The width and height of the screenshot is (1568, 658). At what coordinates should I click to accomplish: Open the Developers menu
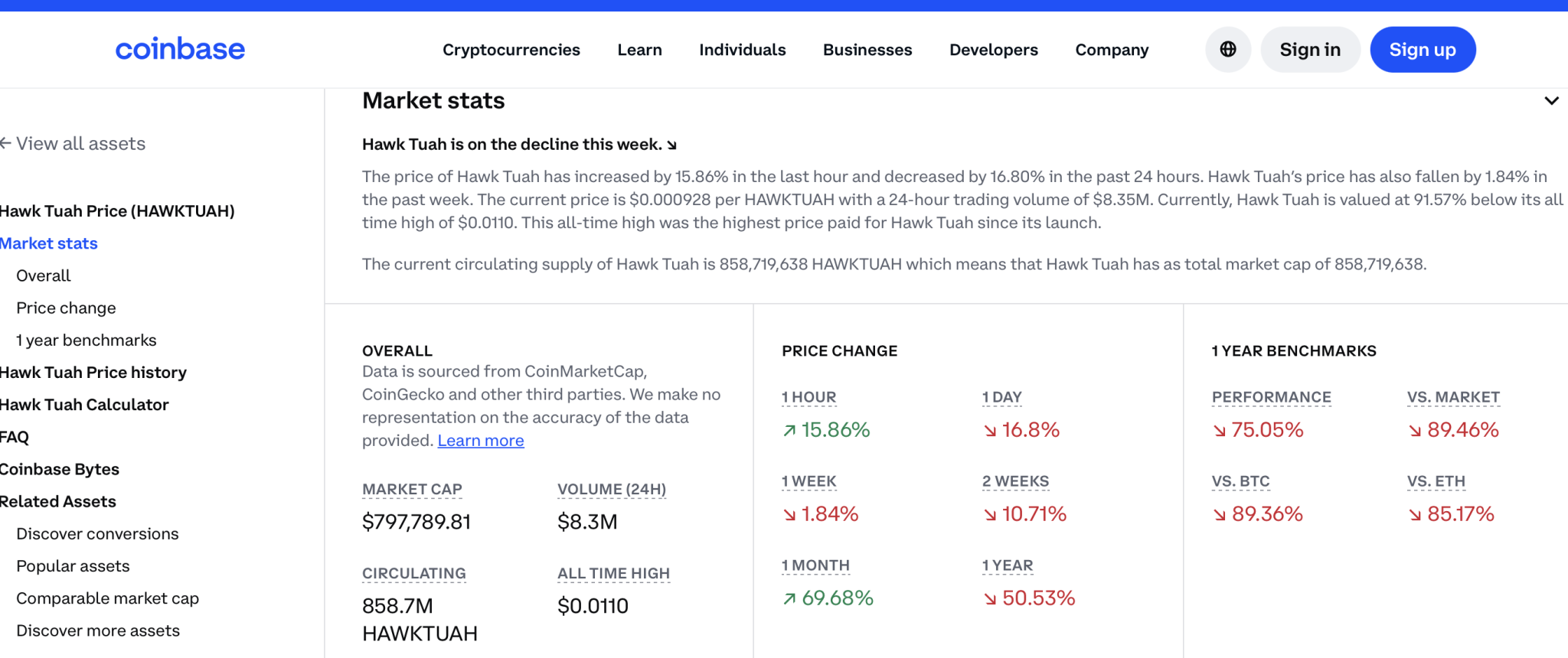click(x=994, y=50)
